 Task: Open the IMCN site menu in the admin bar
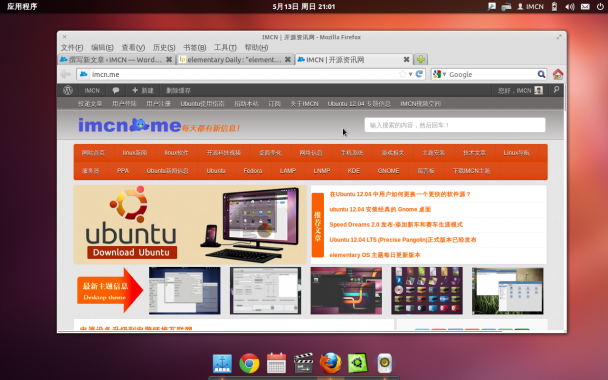coord(92,90)
